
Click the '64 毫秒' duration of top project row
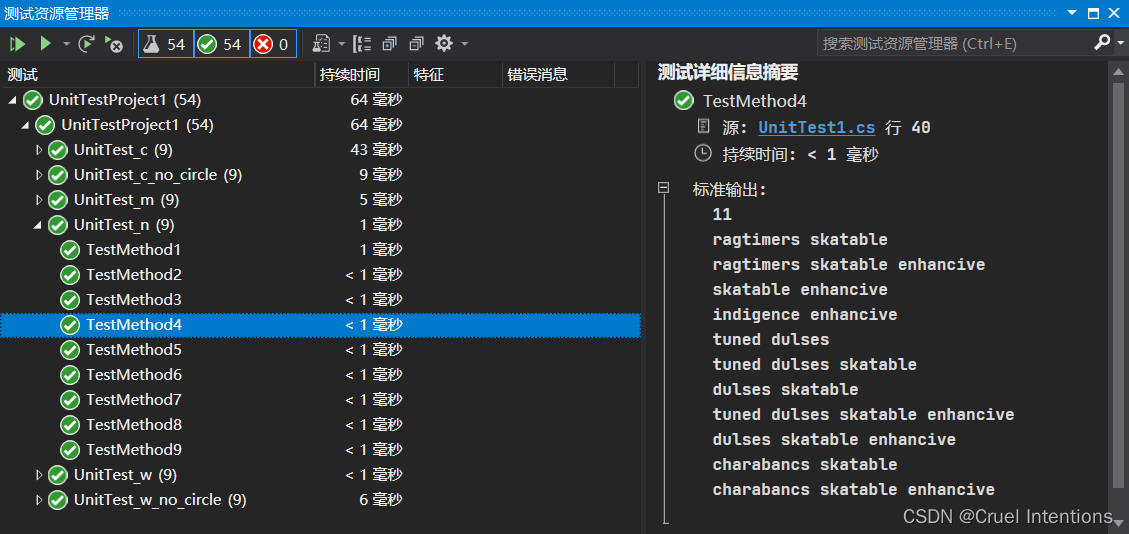click(x=376, y=99)
